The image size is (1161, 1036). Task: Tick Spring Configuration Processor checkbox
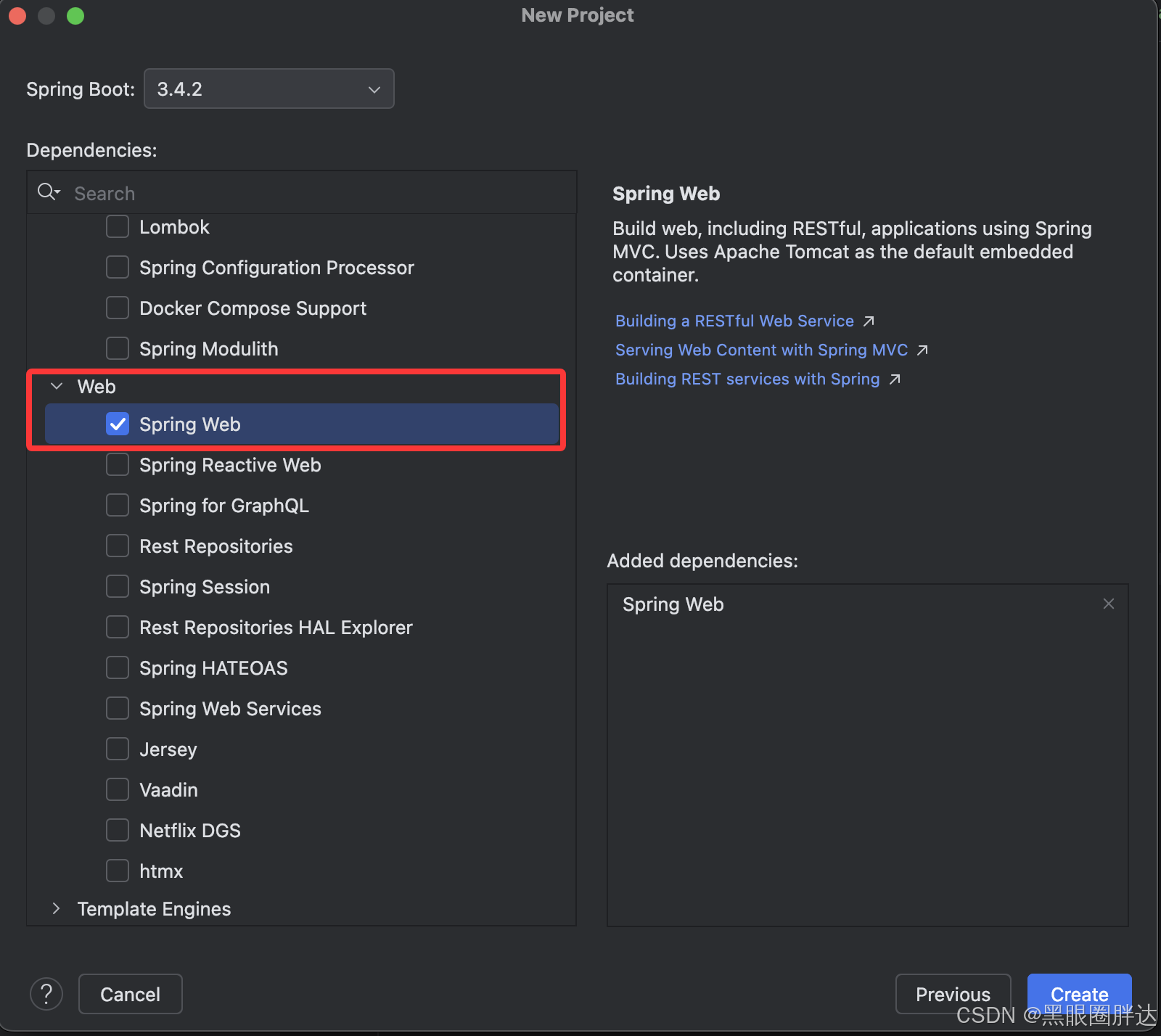point(118,267)
